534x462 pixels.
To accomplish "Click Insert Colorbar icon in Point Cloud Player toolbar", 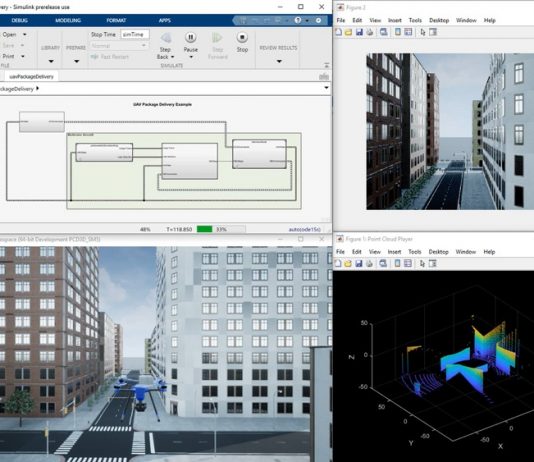I will (397, 264).
